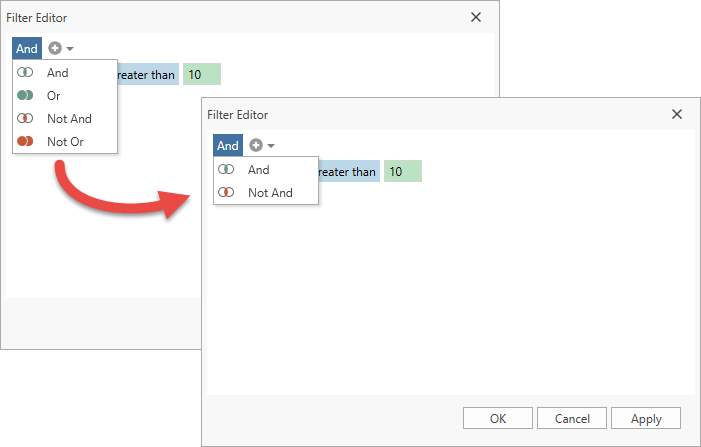
Task: Click the Not And icon in the left menu
Action: [26, 119]
